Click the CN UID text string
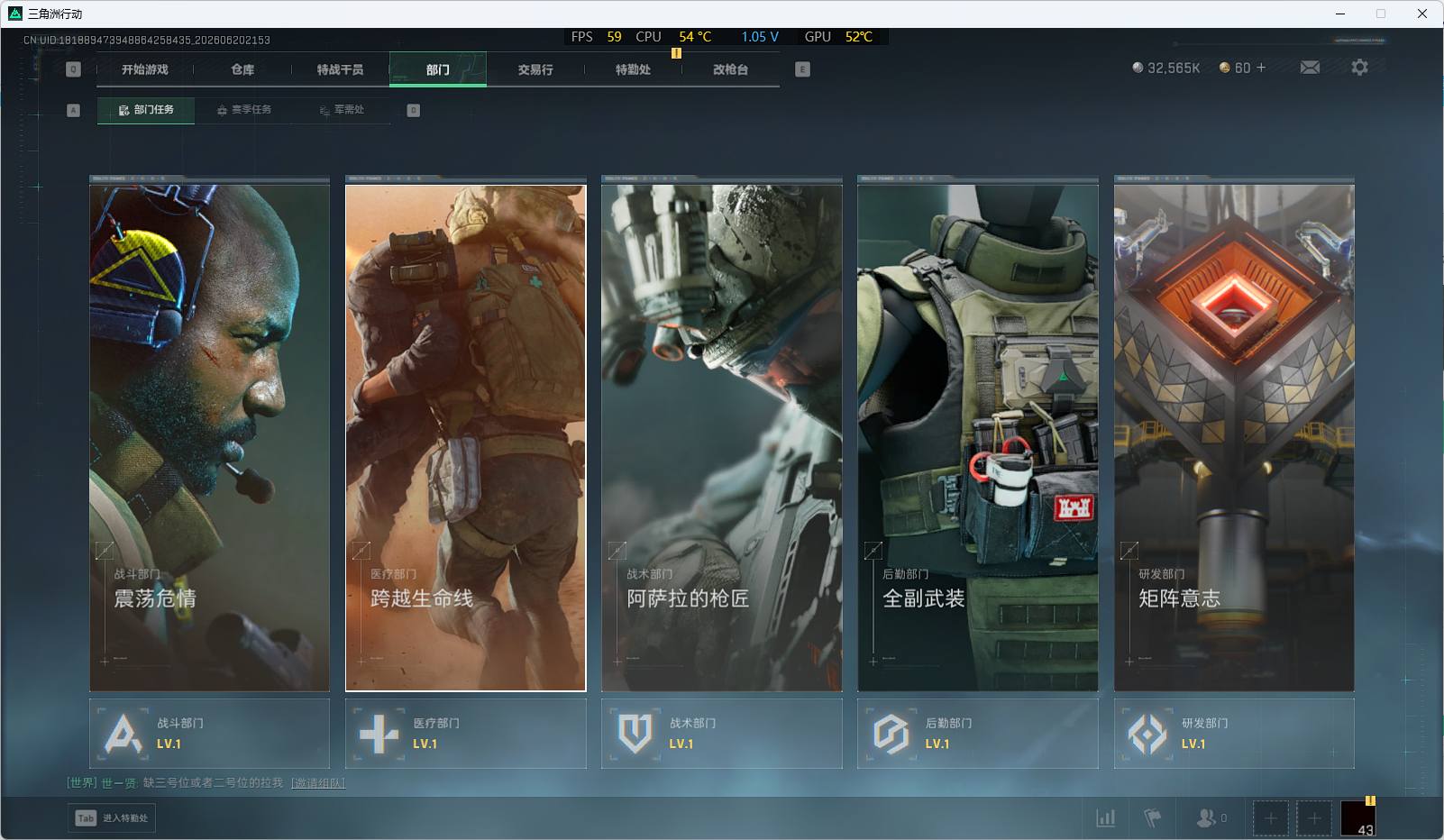1444x840 pixels. pyautogui.click(x=147, y=40)
